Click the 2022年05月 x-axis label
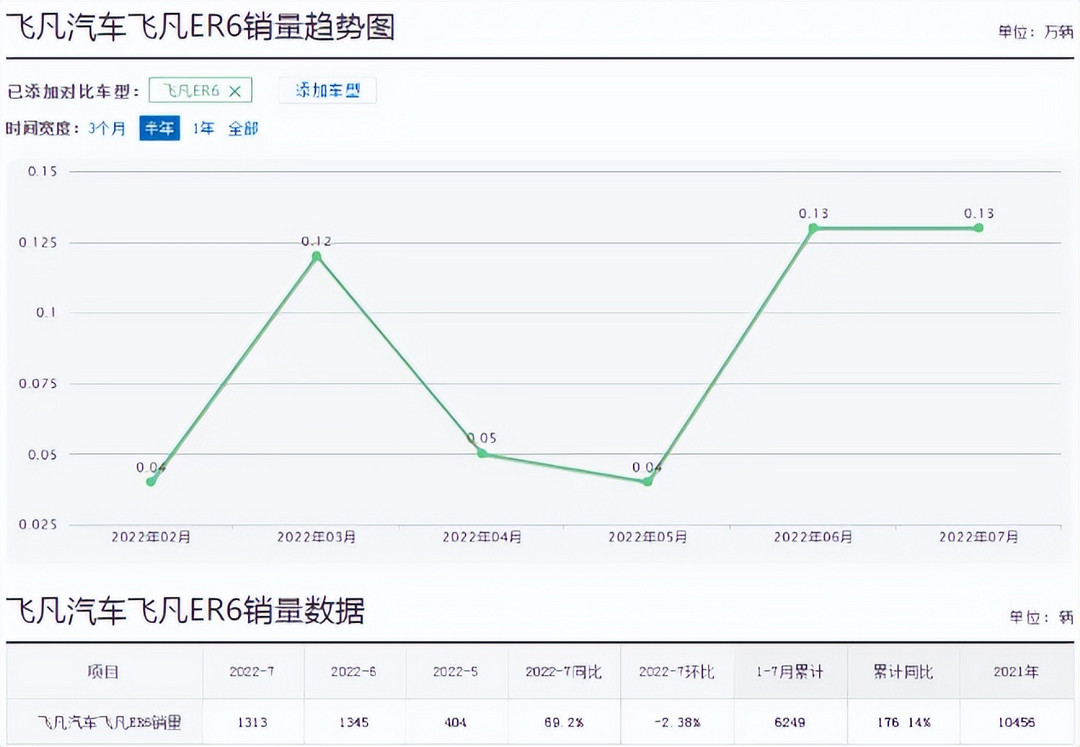 click(647, 537)
